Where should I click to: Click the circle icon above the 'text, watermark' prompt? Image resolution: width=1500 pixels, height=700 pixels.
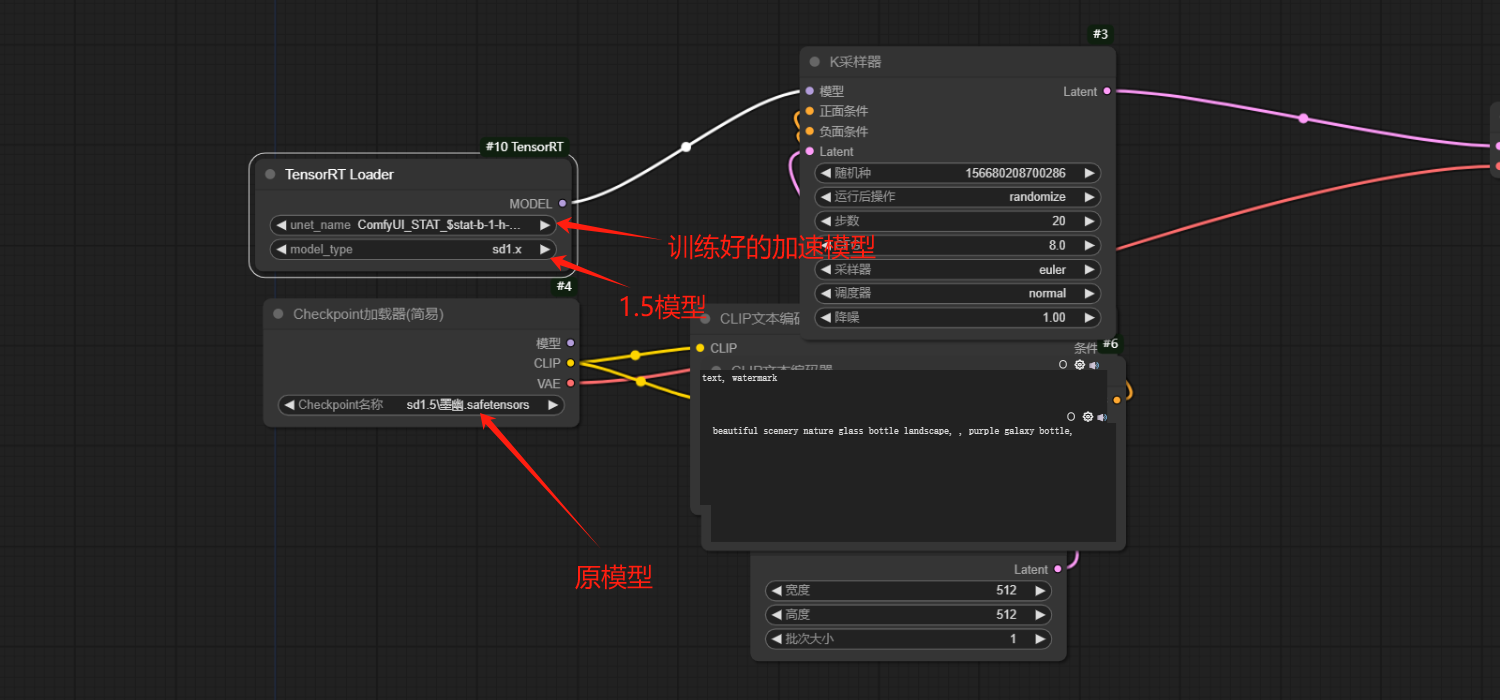click(x=1063, y=365)
